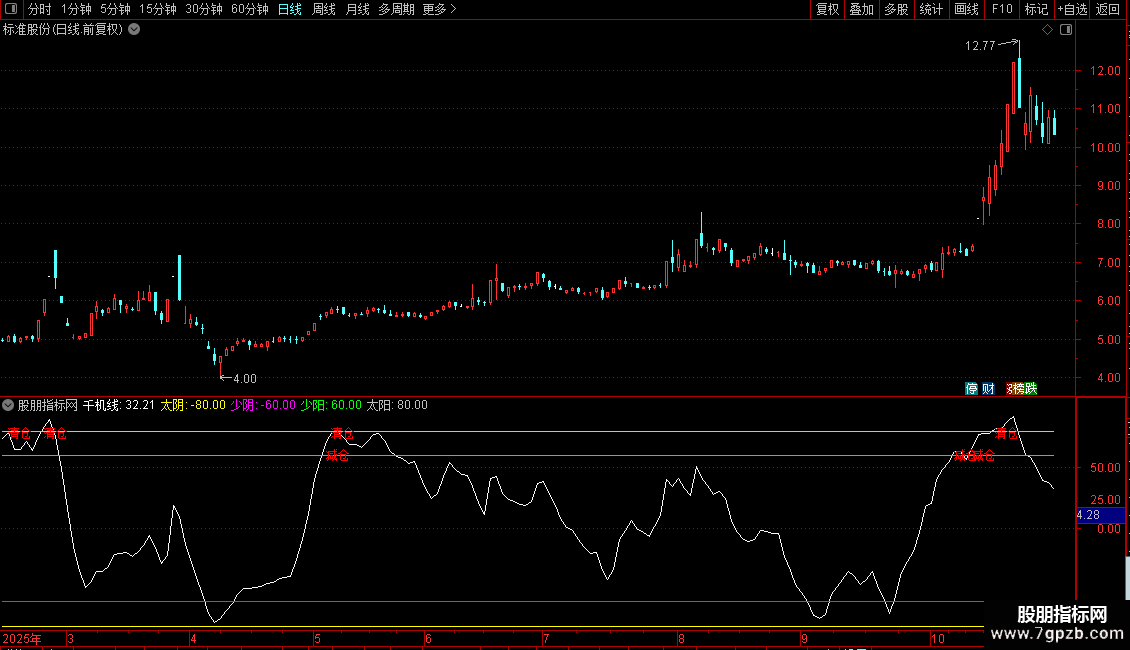This screenshot has height=650, width=1130.
Task: Click the 返回 back button
Action: click(x=1108, y=9)
